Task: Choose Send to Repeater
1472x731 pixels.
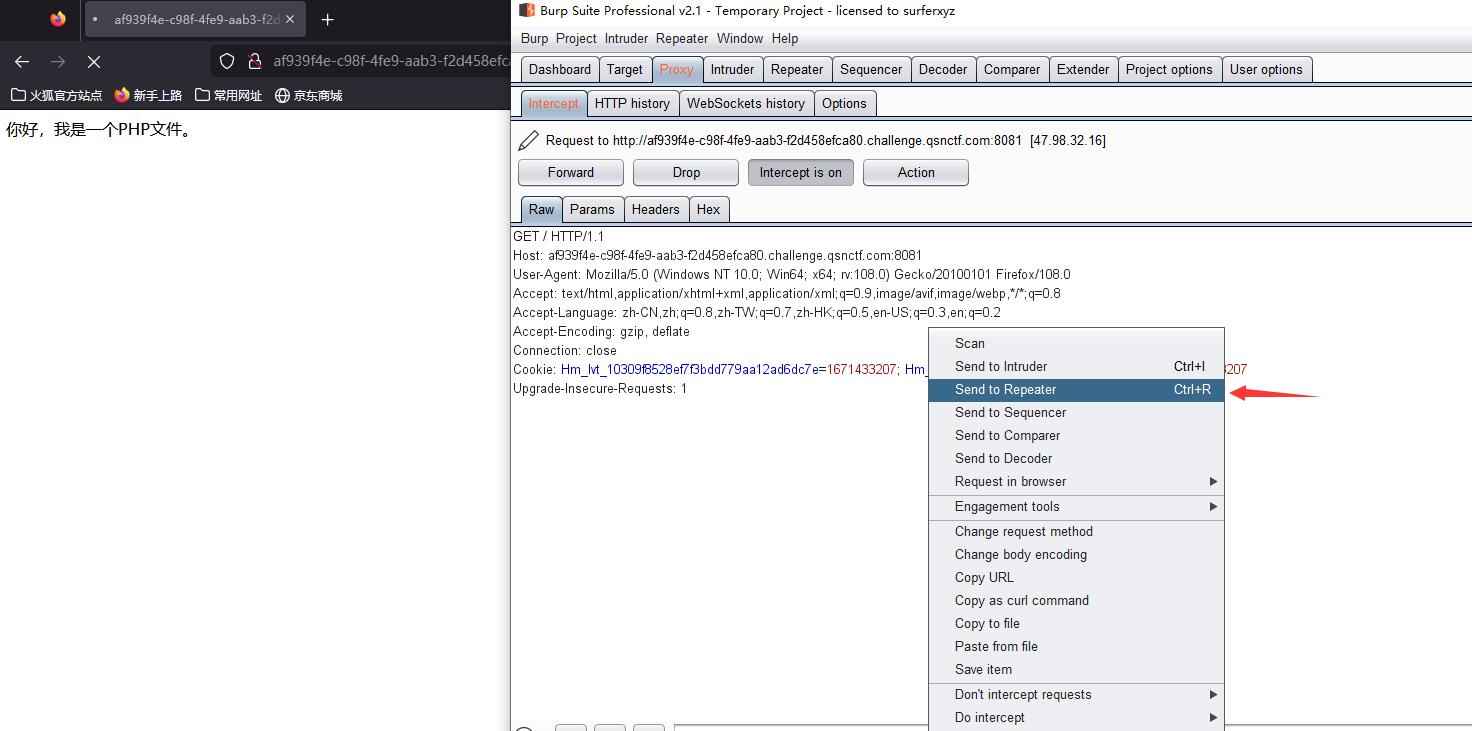Action: [x=1076, y=389]
